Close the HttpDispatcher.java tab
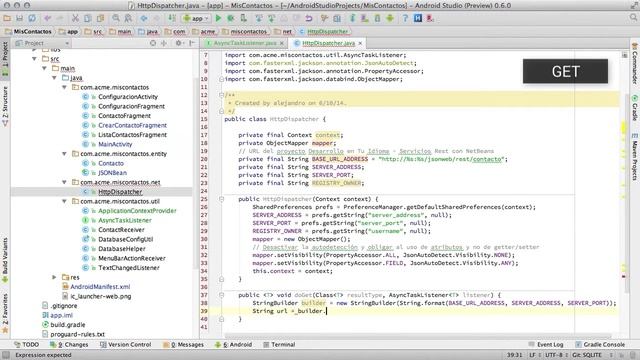This screenshot has width=640, height=360. 360,43
